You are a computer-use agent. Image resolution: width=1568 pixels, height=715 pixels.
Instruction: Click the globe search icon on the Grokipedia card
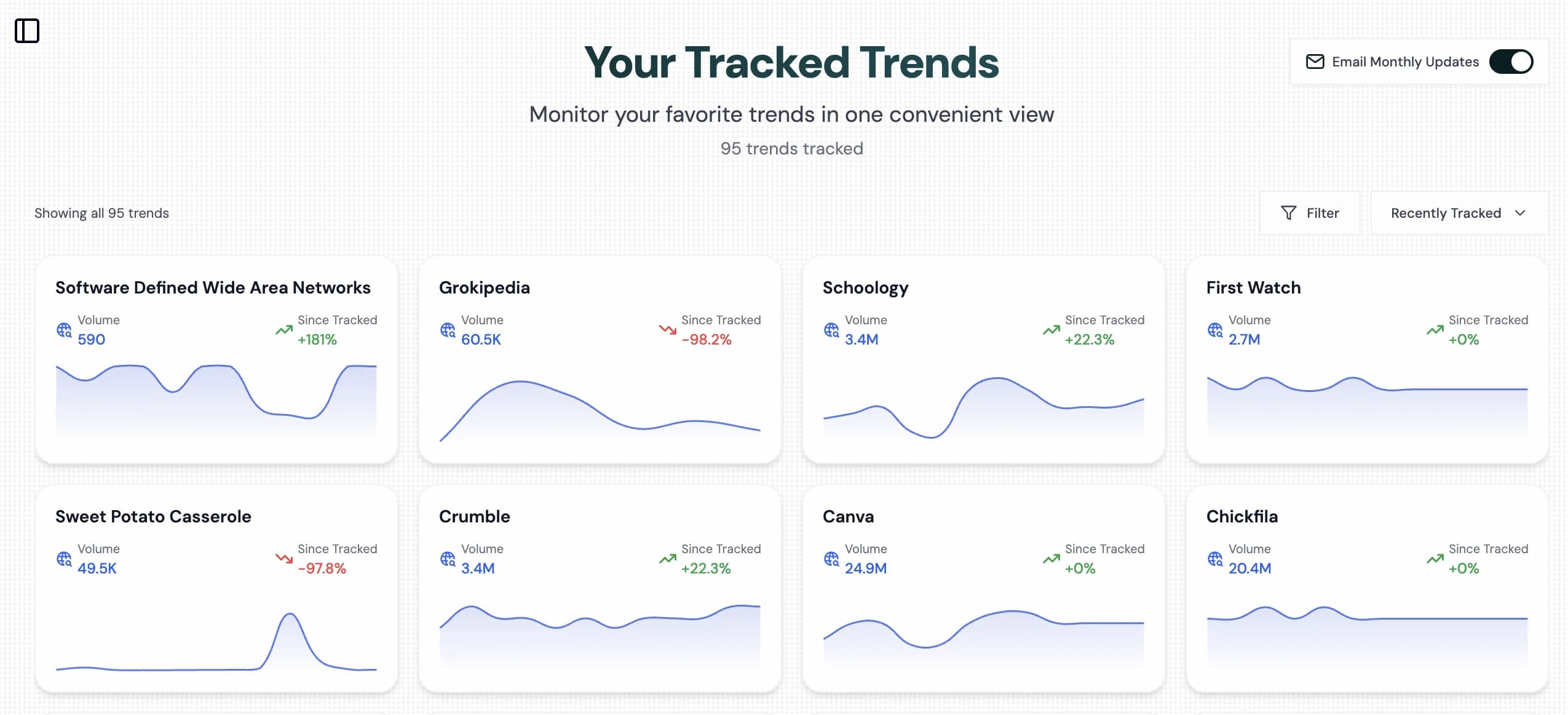[x=448, y=331]
